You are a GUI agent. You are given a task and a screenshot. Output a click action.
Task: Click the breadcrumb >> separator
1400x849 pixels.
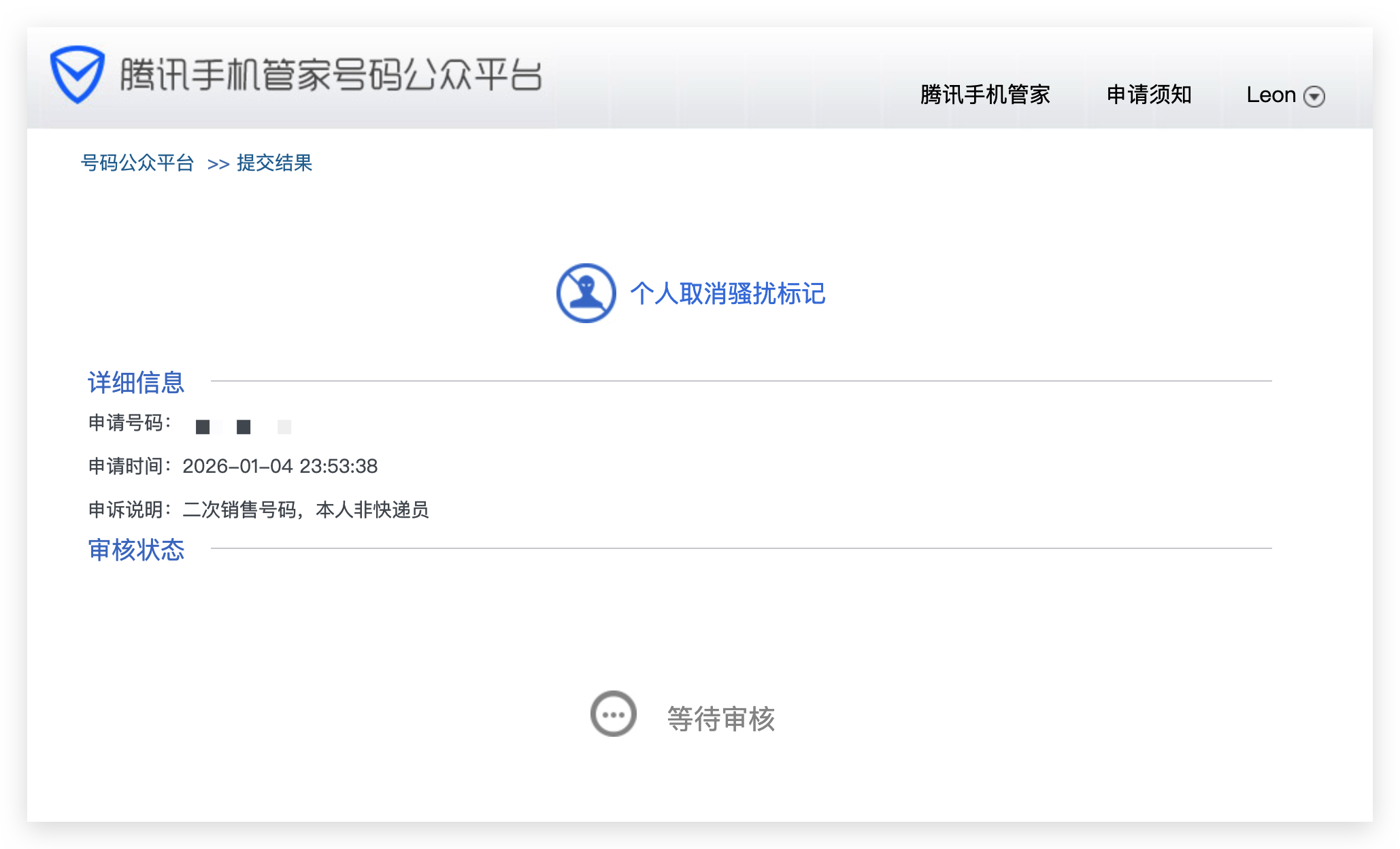(x=218, y=165)
